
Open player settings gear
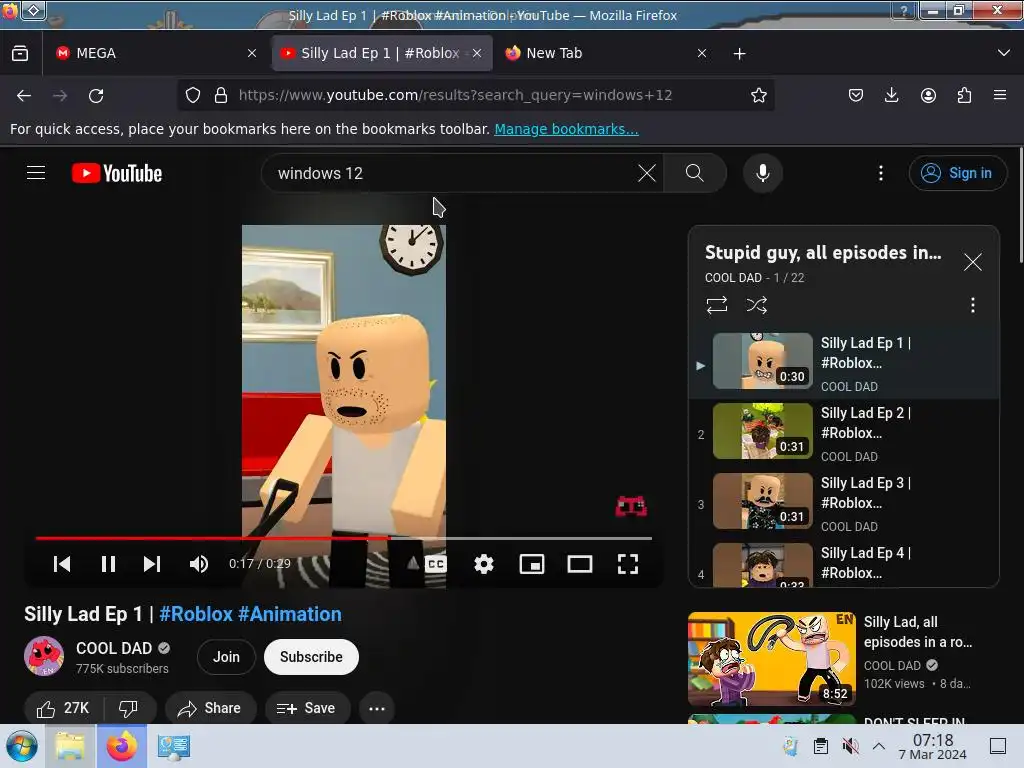pyautogui.click(x=483, y=564)
